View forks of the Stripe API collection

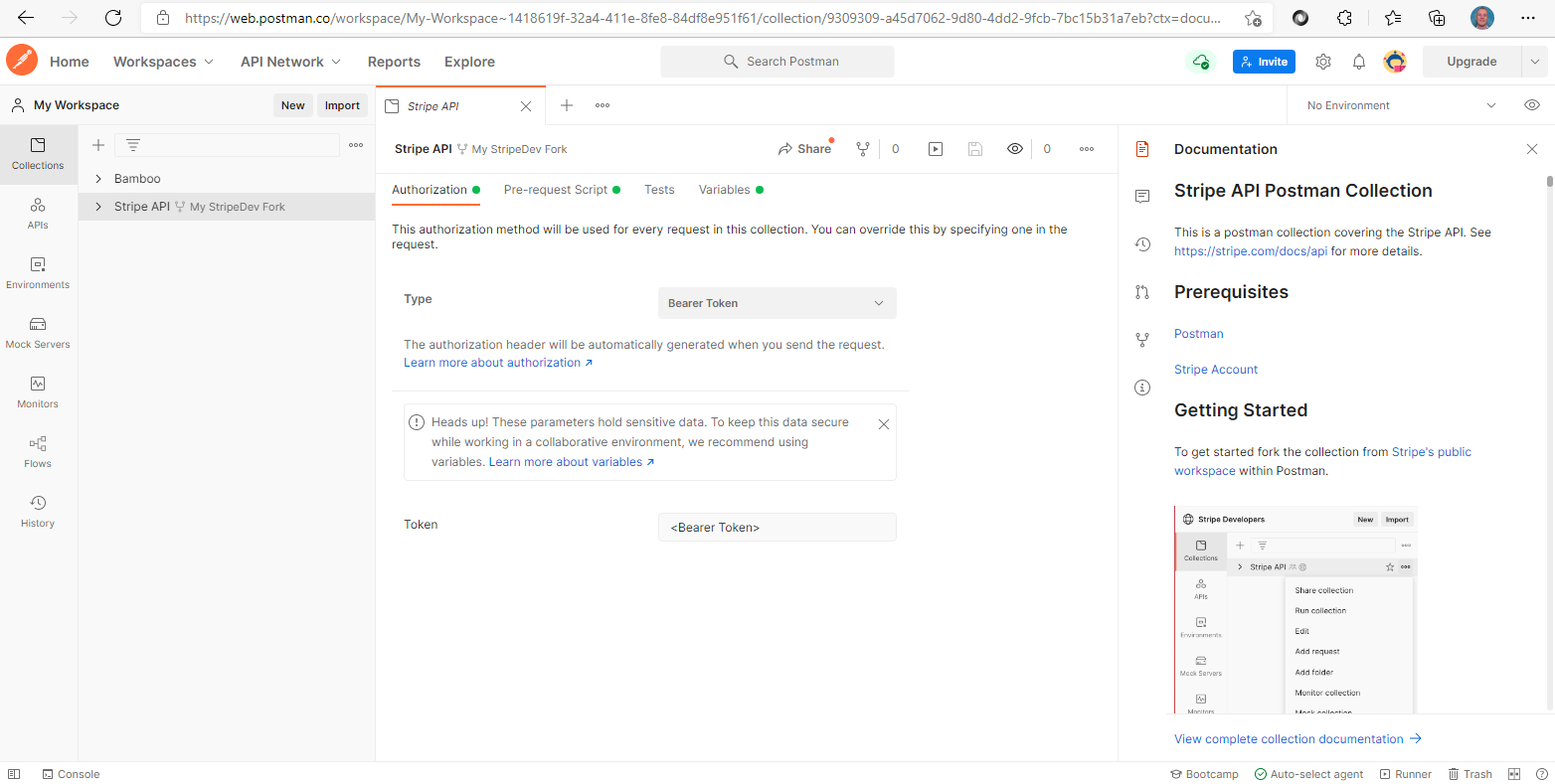pyautogui.click(x=863, y=148)
